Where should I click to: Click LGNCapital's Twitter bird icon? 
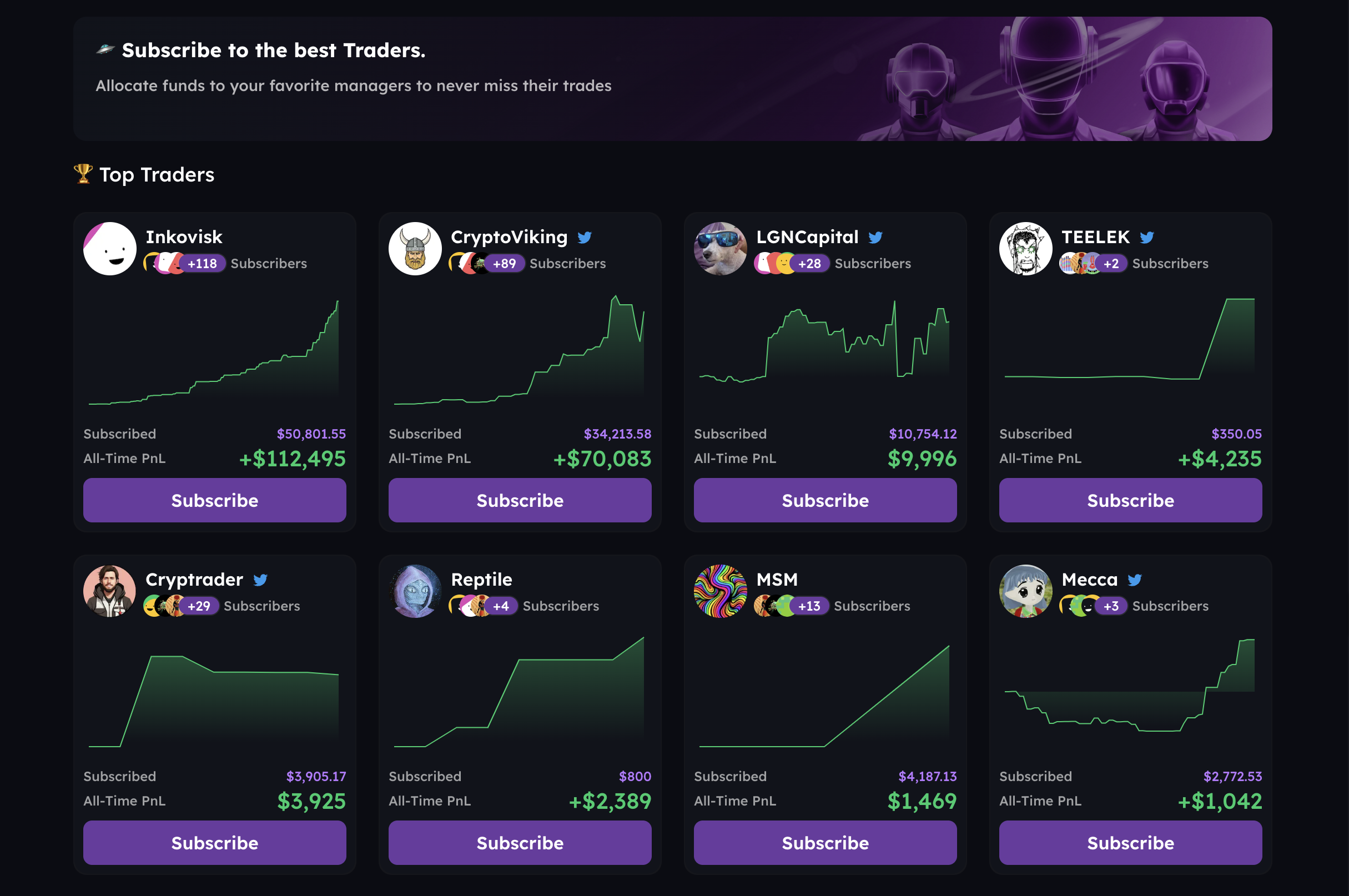pyautogui.click(x=875, y=238)
